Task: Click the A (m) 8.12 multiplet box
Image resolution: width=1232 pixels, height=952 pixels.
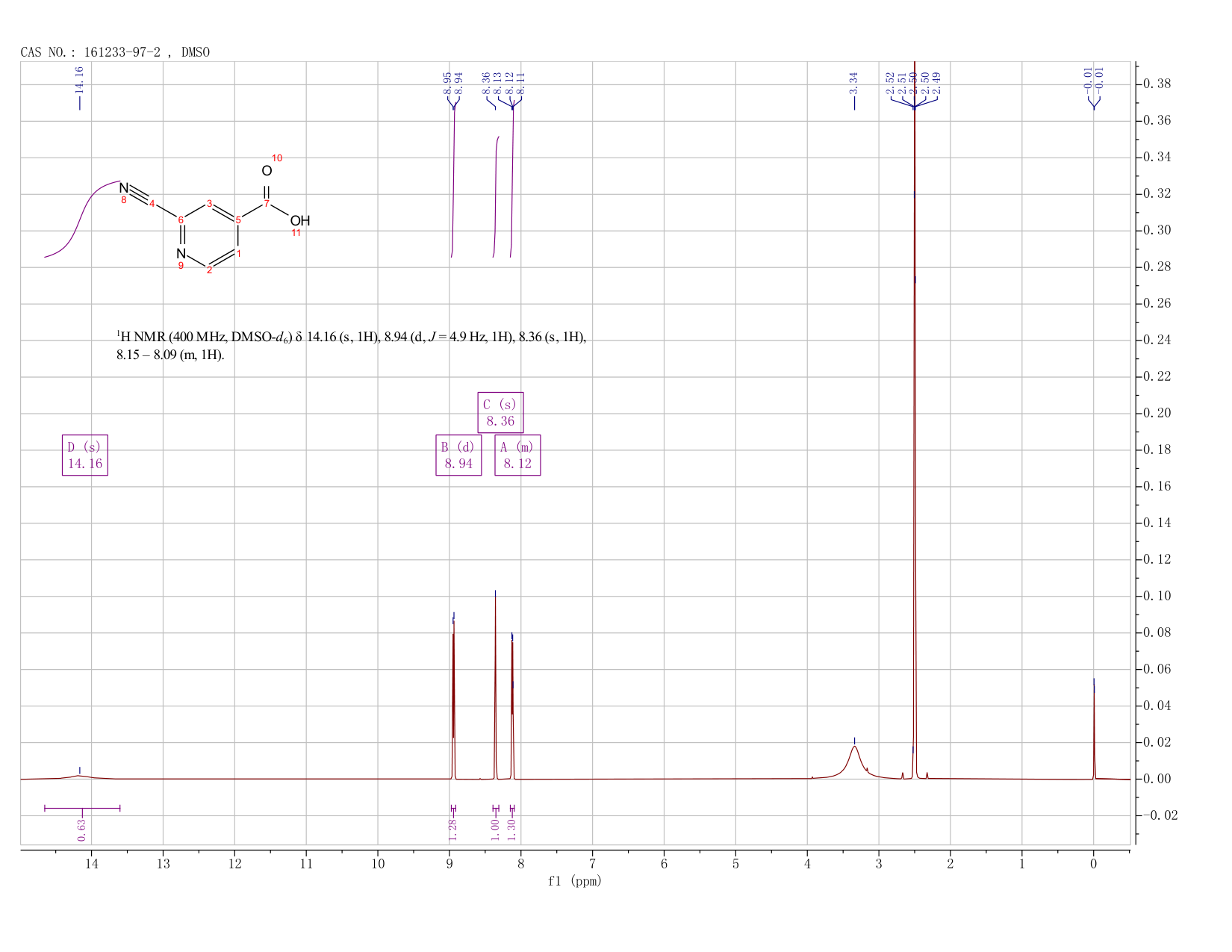Action: pyautogui.click(x=517, y=455)
